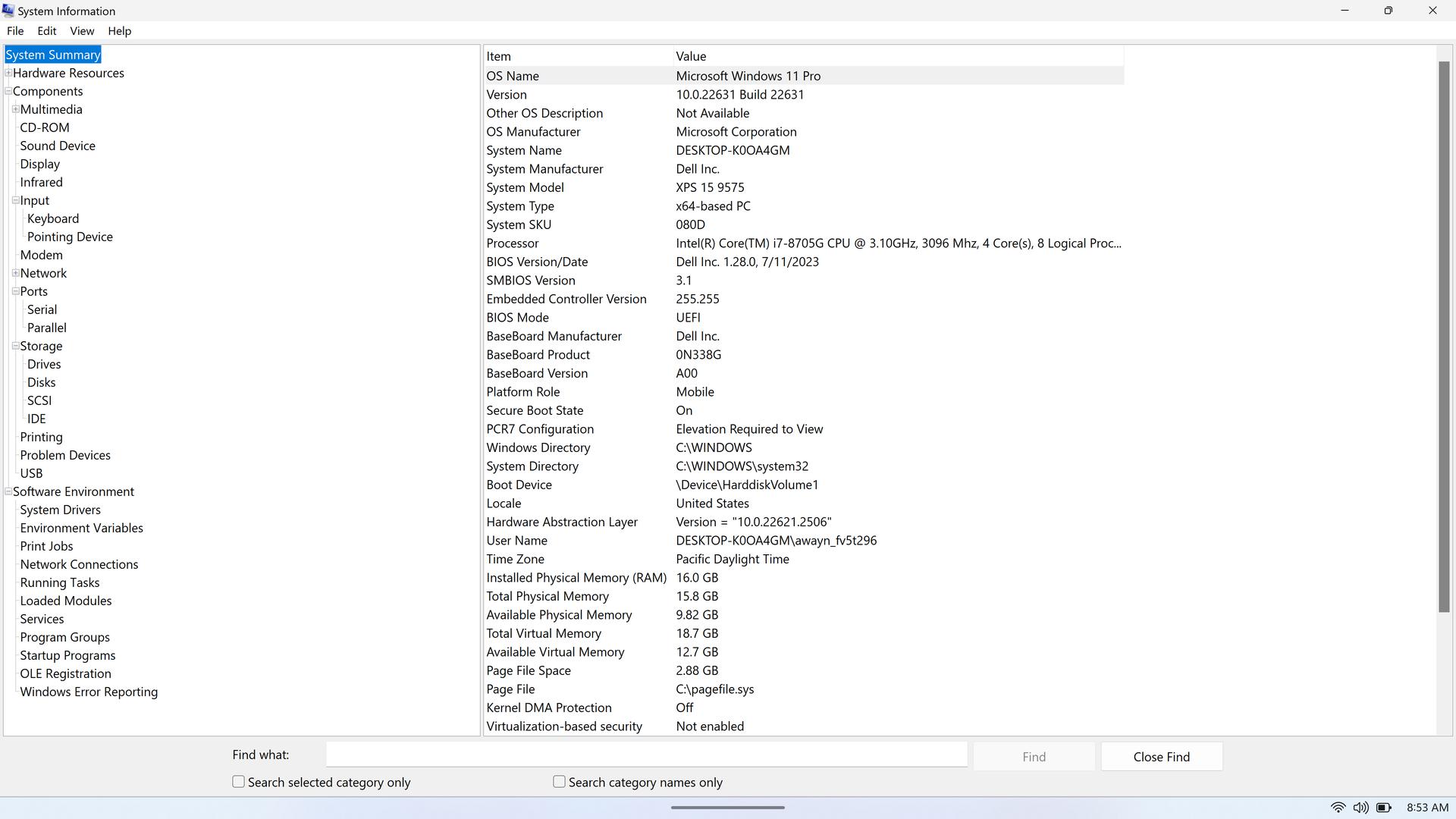The height and width of the screenshot is (819, 1456).
Task: Open the View menu
Action: 82,31
